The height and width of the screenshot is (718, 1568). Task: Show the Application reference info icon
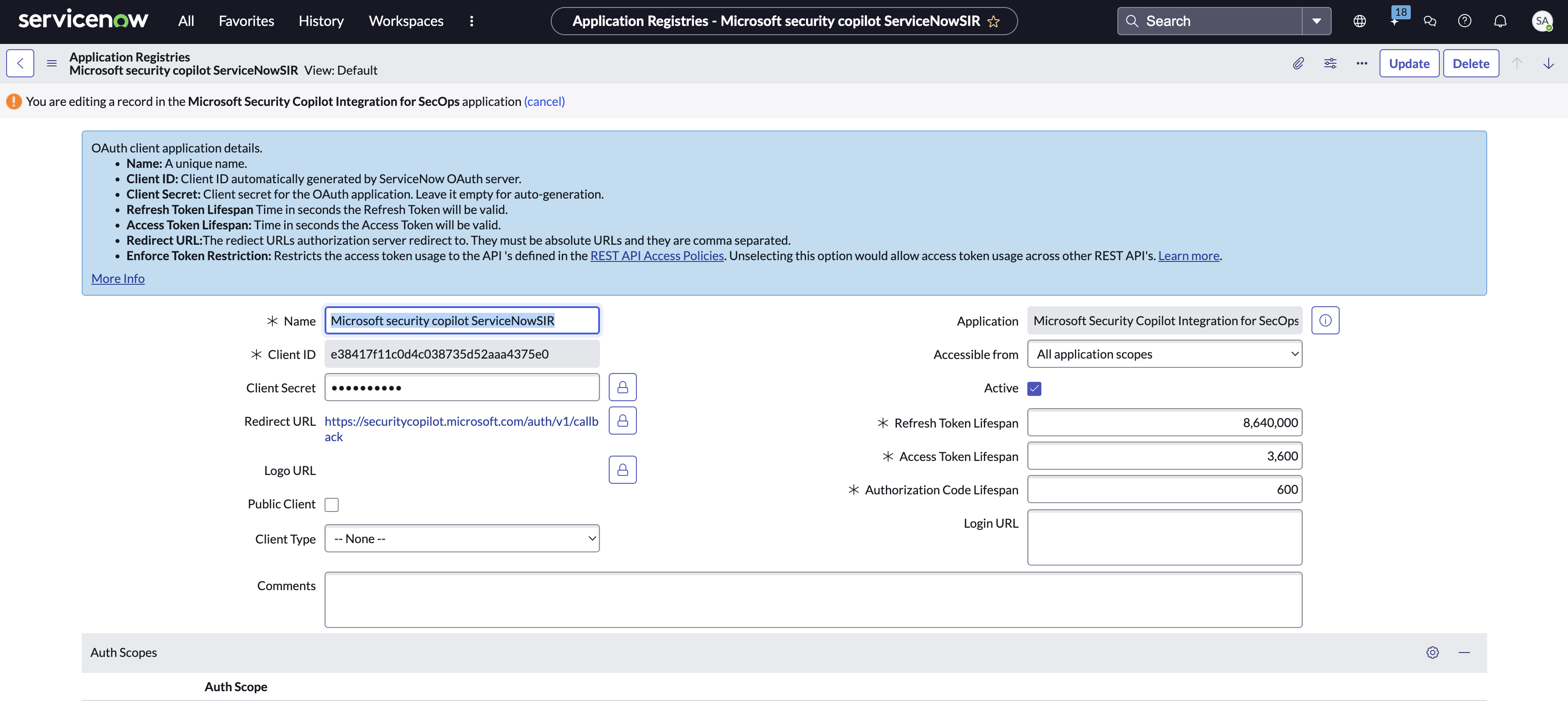coord(1325,320)
